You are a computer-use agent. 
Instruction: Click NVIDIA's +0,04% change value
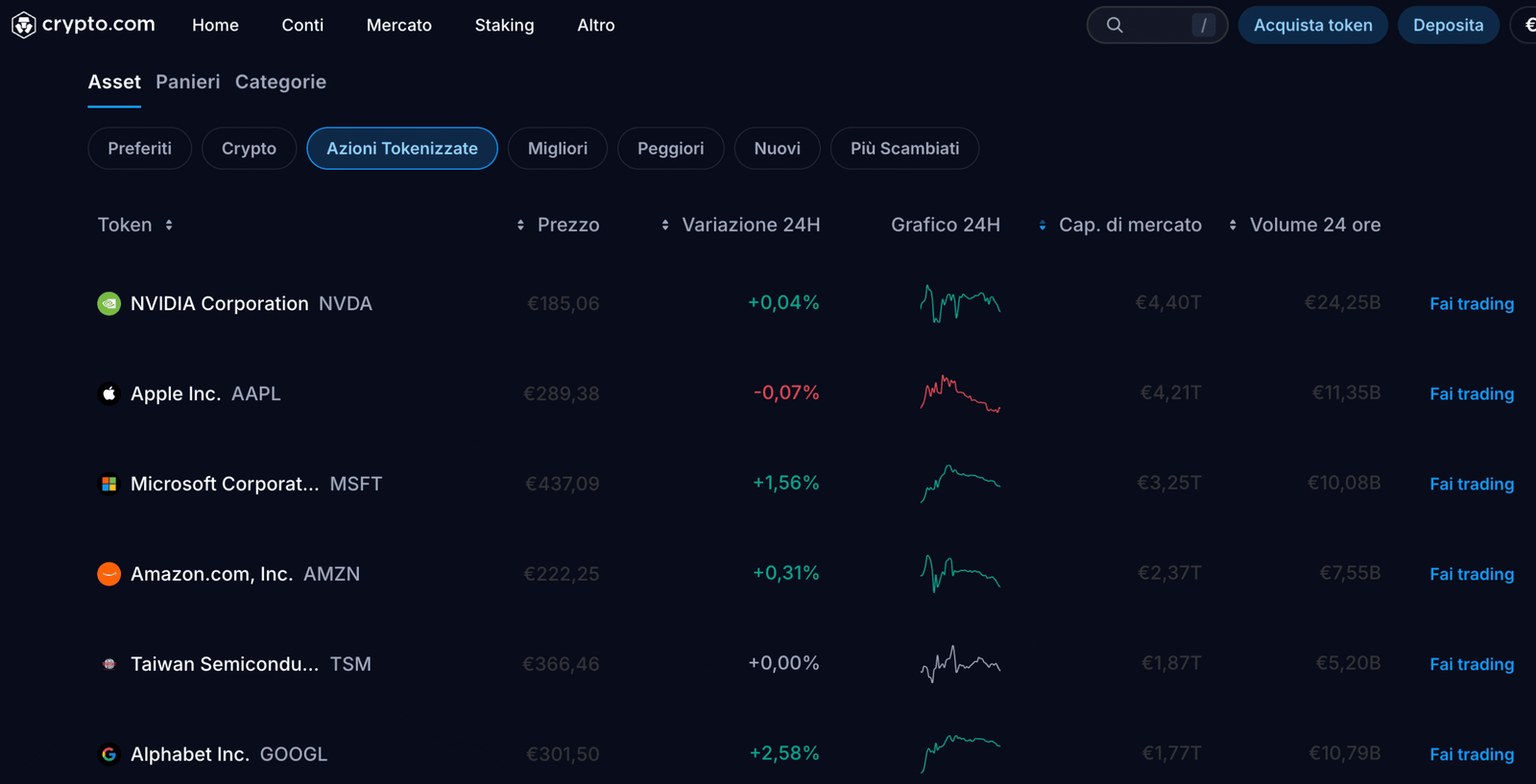click(x=783, y=302)
